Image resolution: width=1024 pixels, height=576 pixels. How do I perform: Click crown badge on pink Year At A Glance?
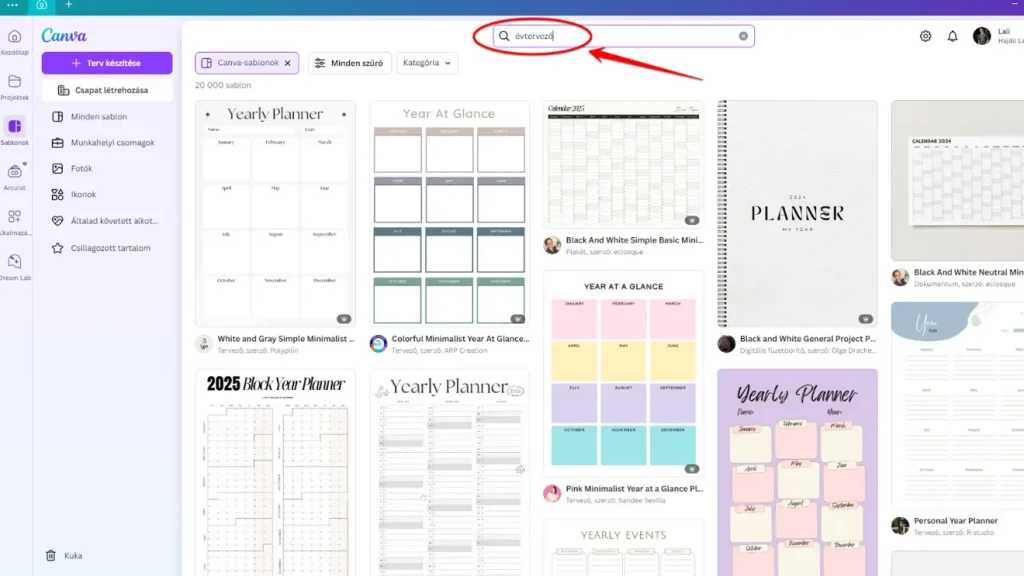coord(692,469)
